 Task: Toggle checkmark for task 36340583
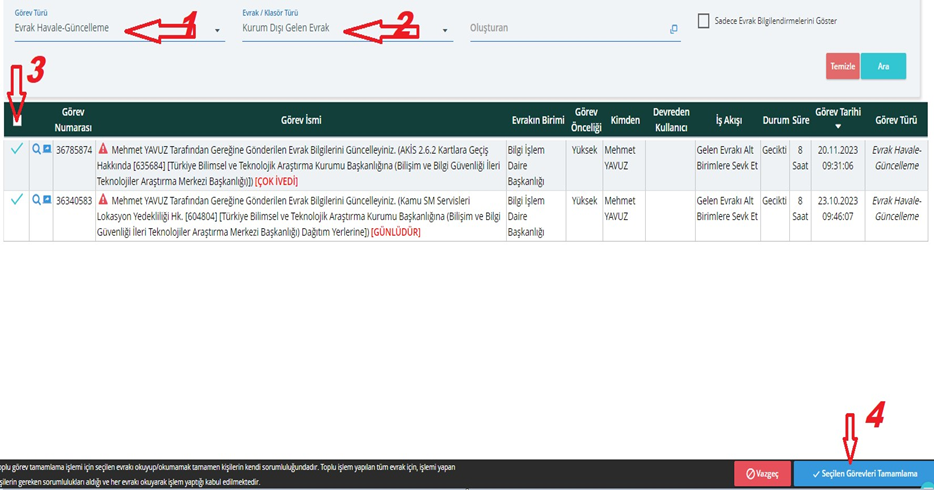[x=17, y=199]
